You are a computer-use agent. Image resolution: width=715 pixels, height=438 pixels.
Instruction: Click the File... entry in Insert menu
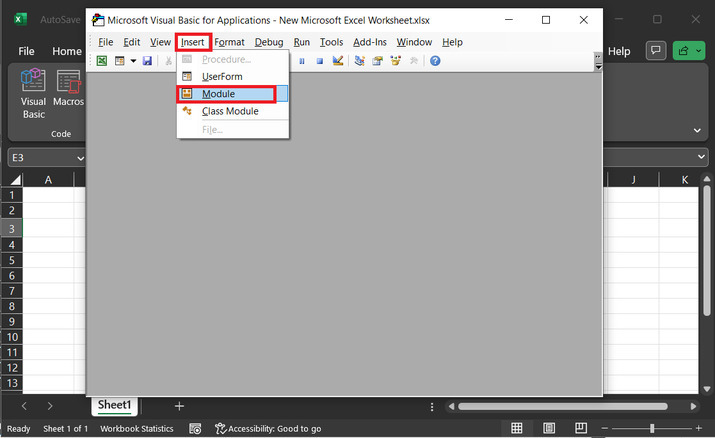pos(233,130)
